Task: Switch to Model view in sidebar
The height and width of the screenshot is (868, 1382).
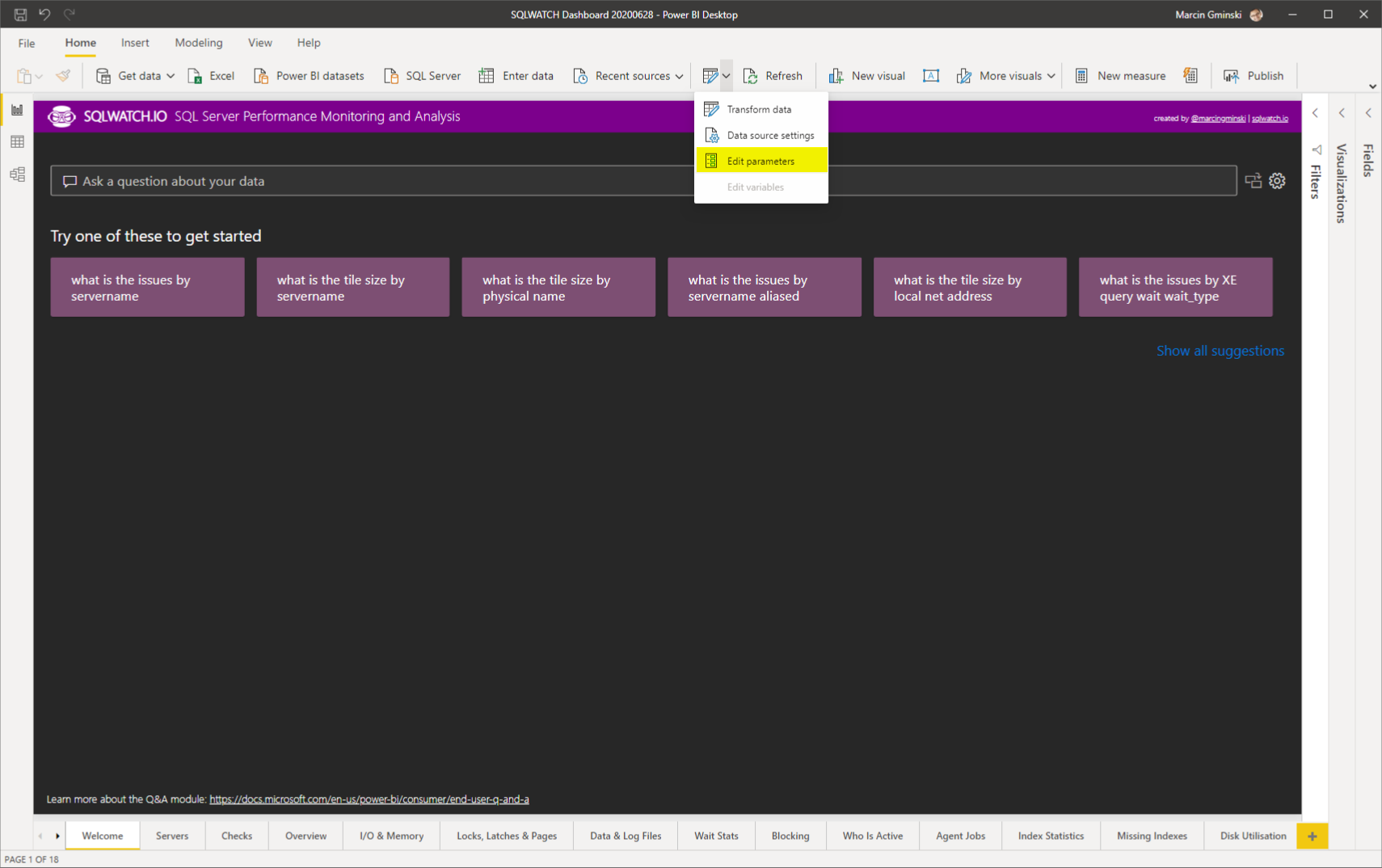Action: click(x=17, y=175)
